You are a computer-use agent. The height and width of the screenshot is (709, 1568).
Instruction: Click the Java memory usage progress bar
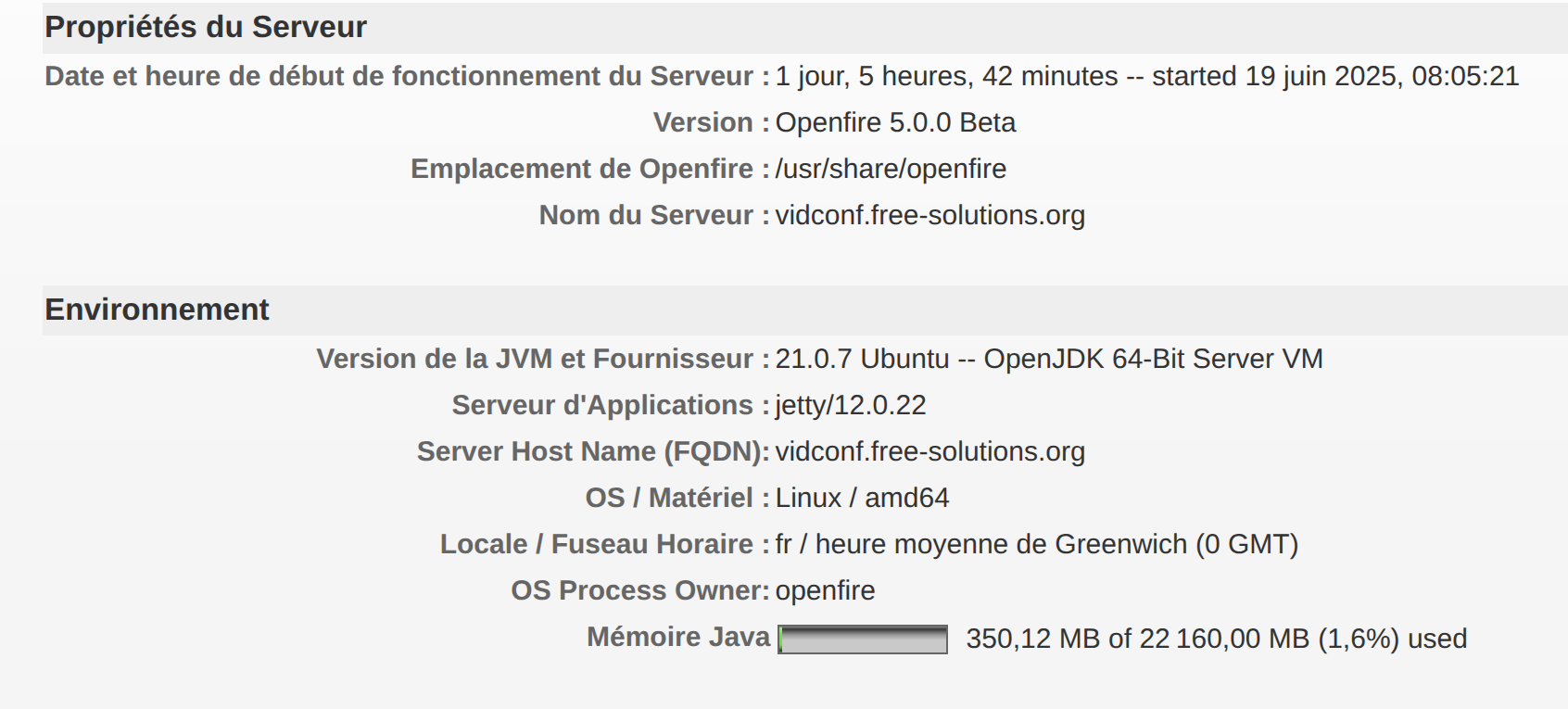point(863,639)
